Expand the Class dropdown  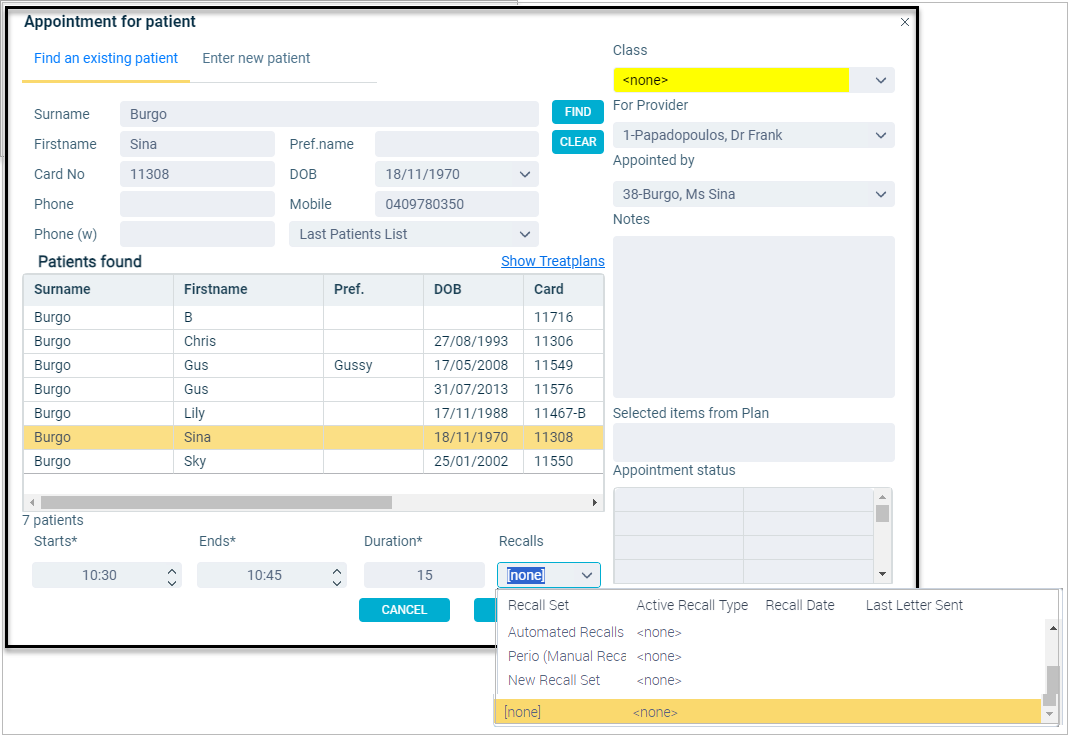coord(881,80)
